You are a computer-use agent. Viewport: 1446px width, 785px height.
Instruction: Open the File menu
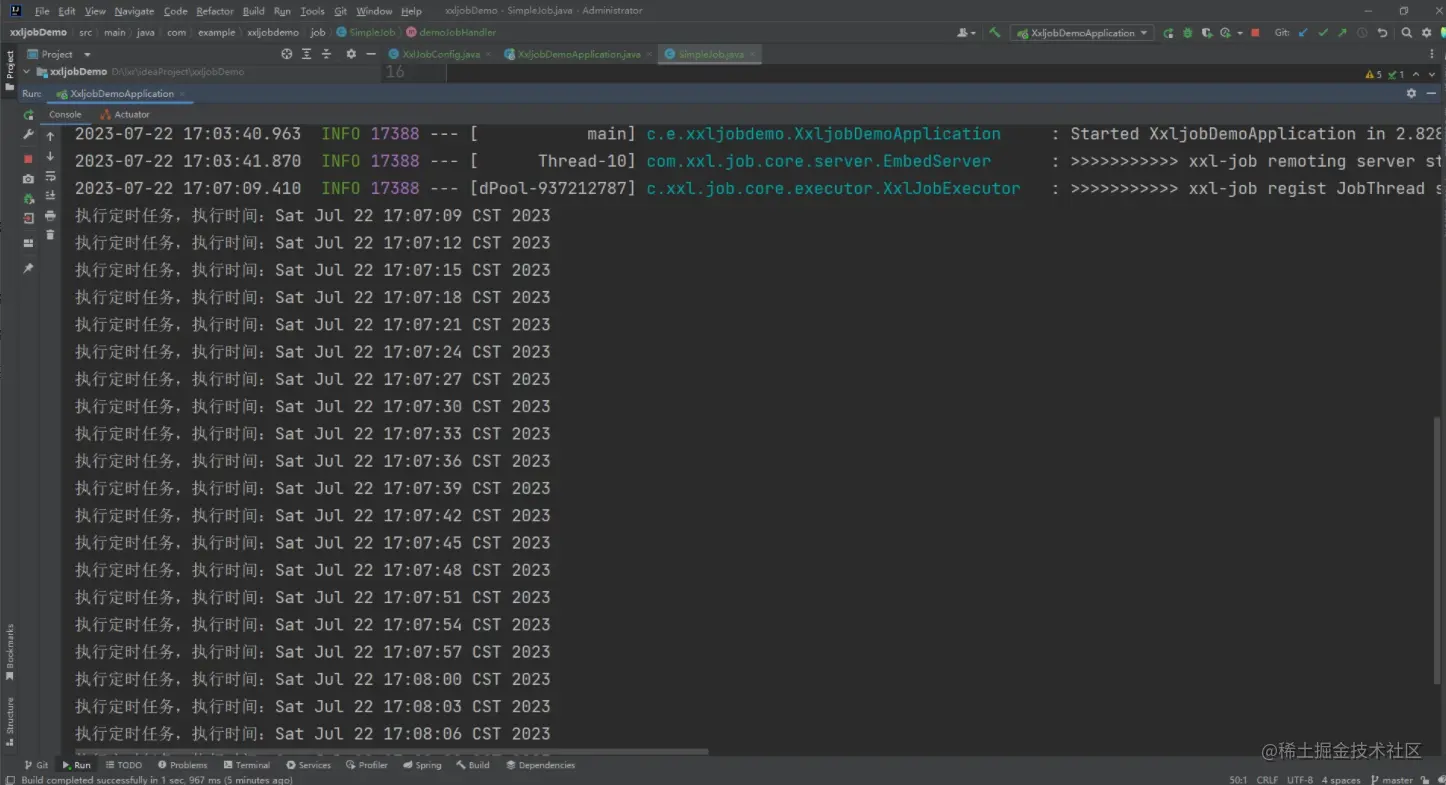tap(42, 11)
